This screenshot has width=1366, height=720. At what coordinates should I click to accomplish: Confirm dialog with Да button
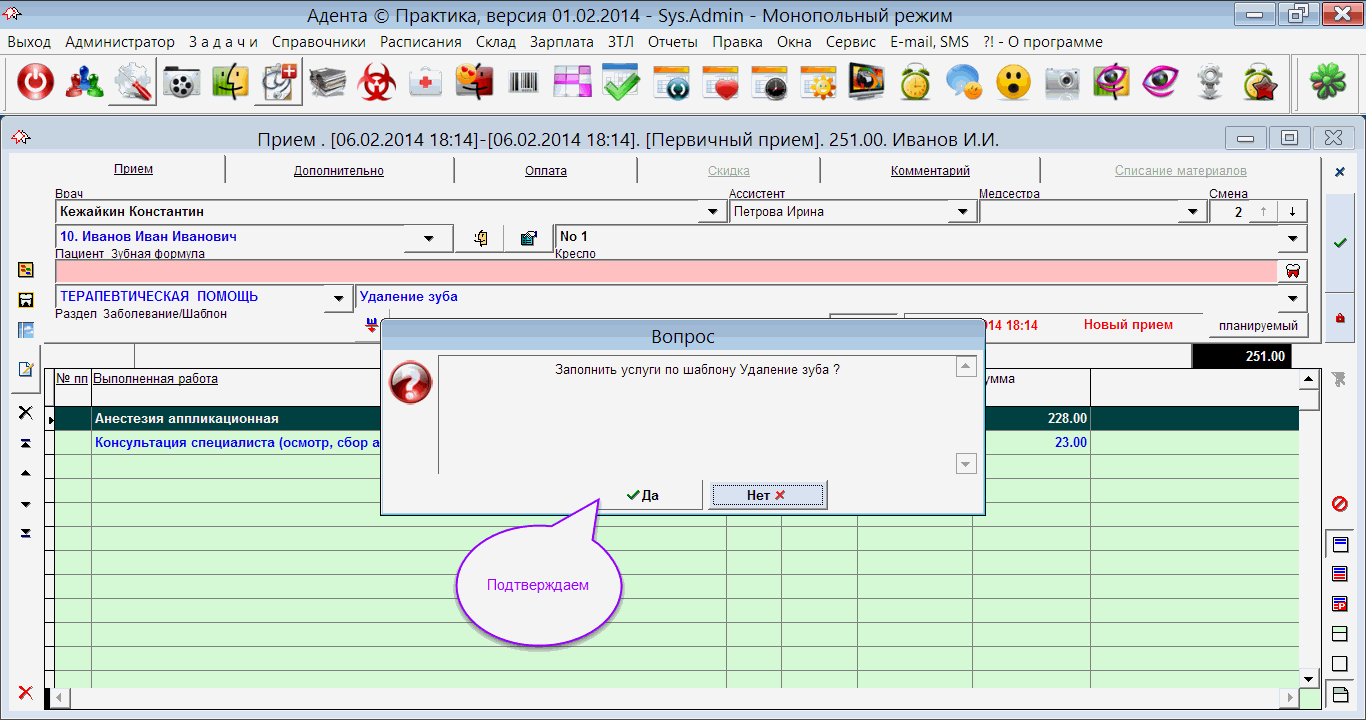[x=642, y=495]
